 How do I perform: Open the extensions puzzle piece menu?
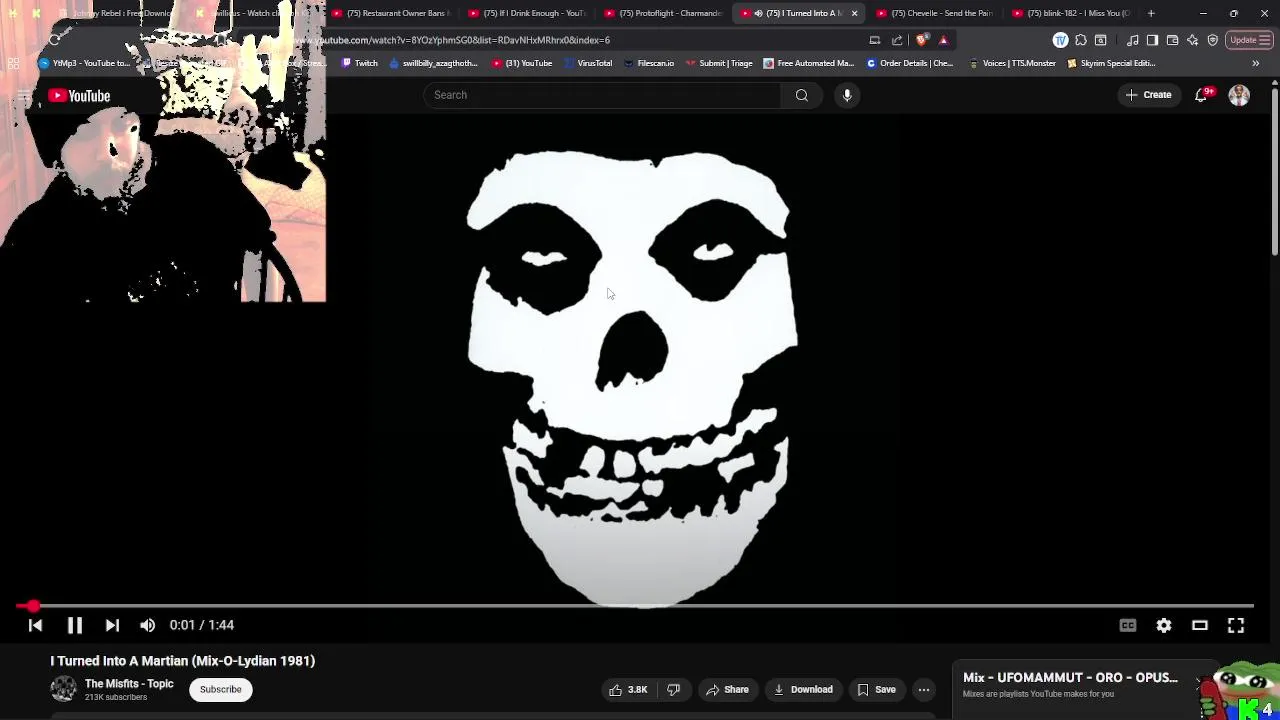click(1081, 40)
